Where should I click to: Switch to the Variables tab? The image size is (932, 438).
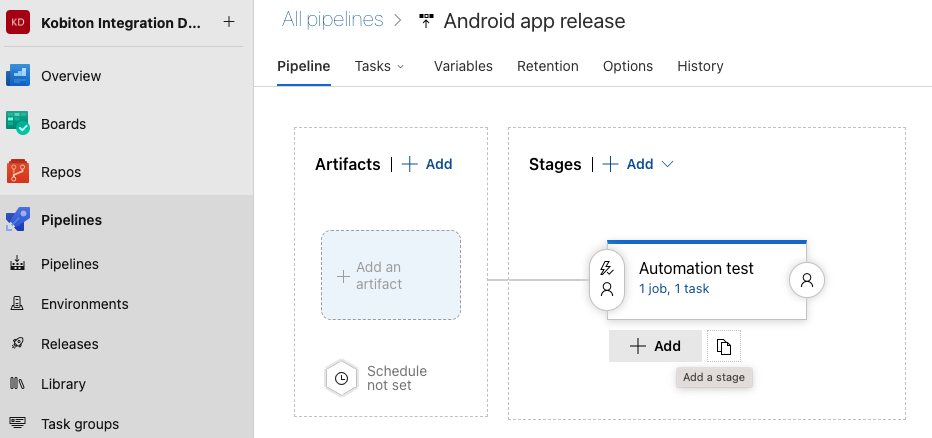(x=463, y=66)
